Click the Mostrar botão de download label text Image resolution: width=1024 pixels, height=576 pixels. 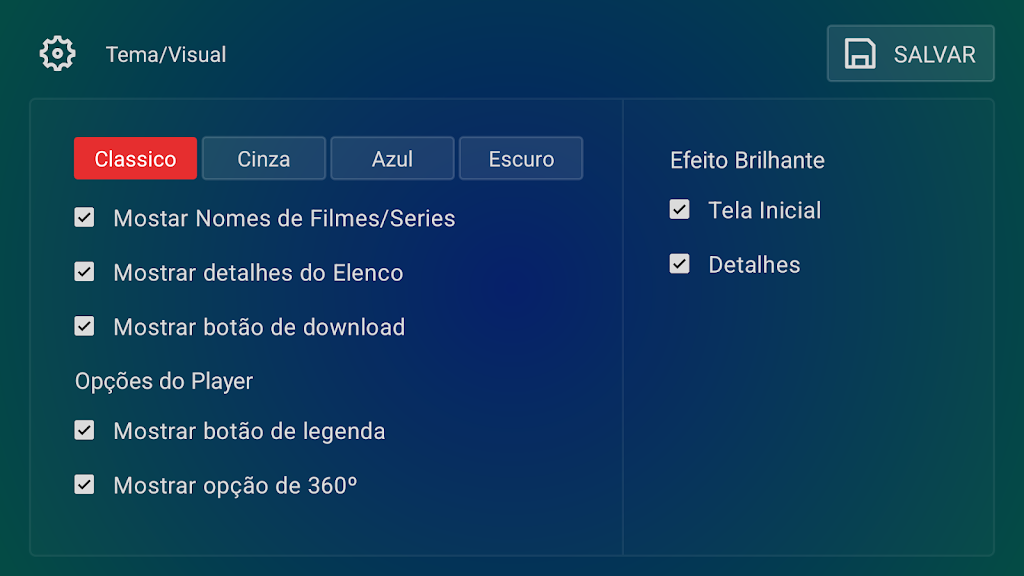click(x=259, y=327)
